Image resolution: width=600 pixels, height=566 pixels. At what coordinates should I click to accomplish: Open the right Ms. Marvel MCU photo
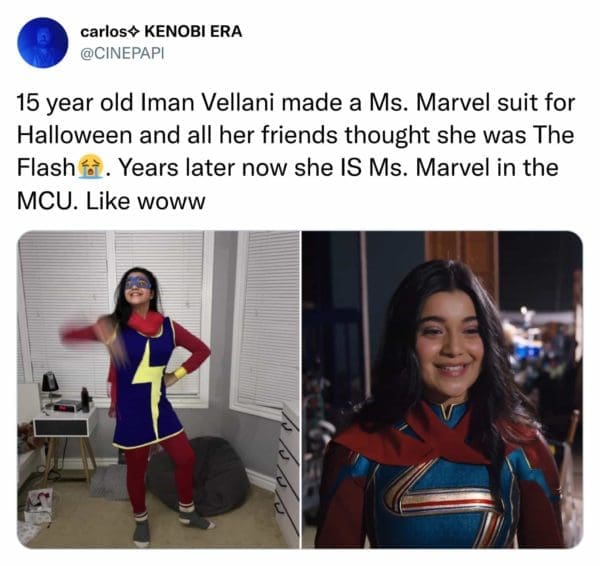click(x=442, y=389)
